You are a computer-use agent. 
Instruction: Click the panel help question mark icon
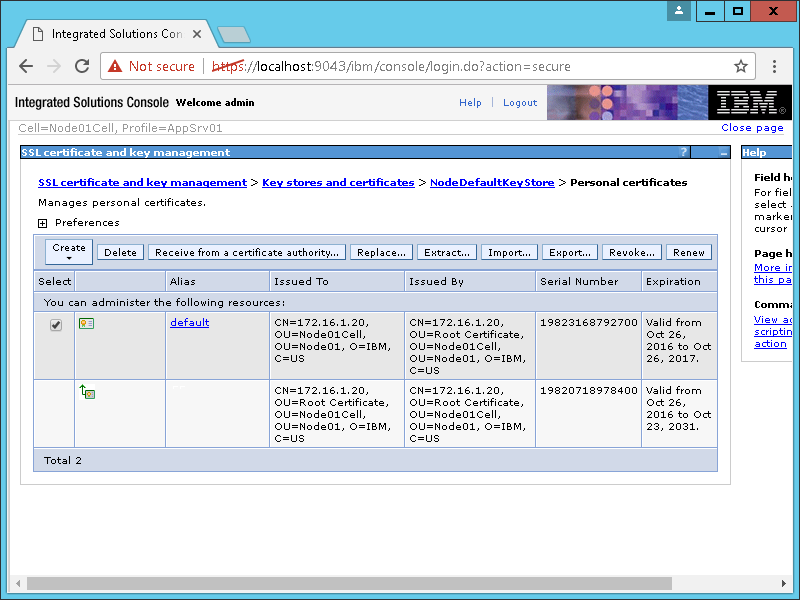click(684, 153)
